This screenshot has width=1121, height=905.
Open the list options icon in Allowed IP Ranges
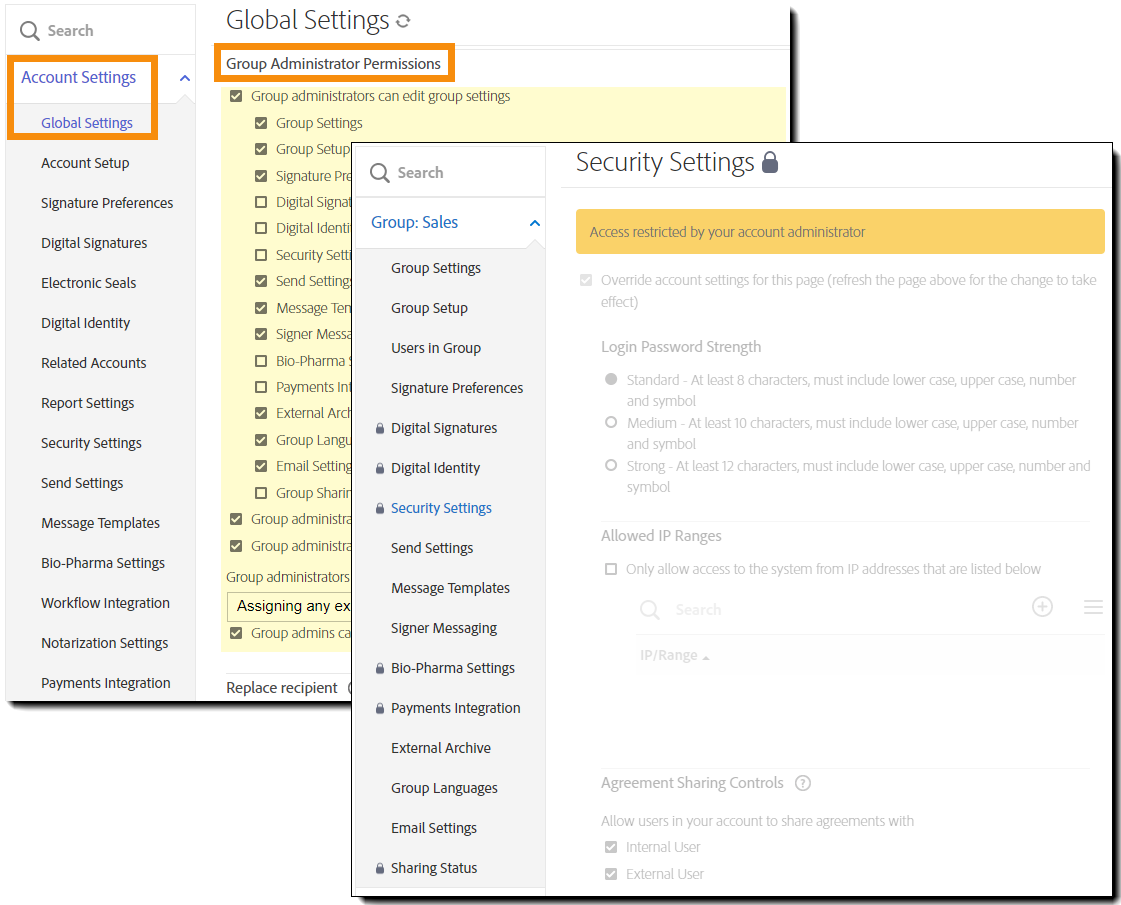click(1092, 607)
